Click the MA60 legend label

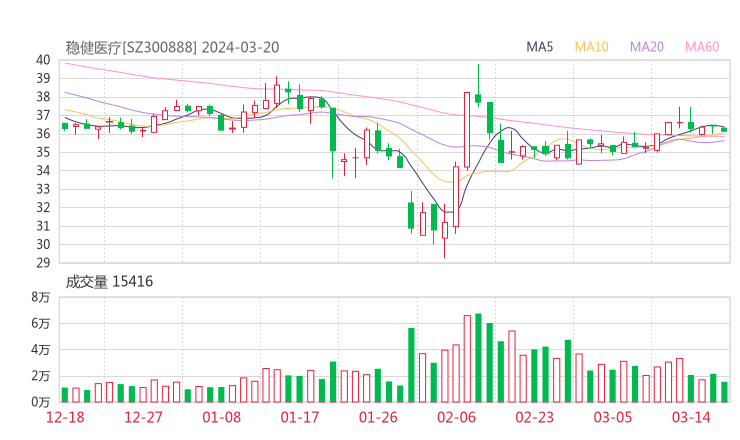tap(702, 47)
